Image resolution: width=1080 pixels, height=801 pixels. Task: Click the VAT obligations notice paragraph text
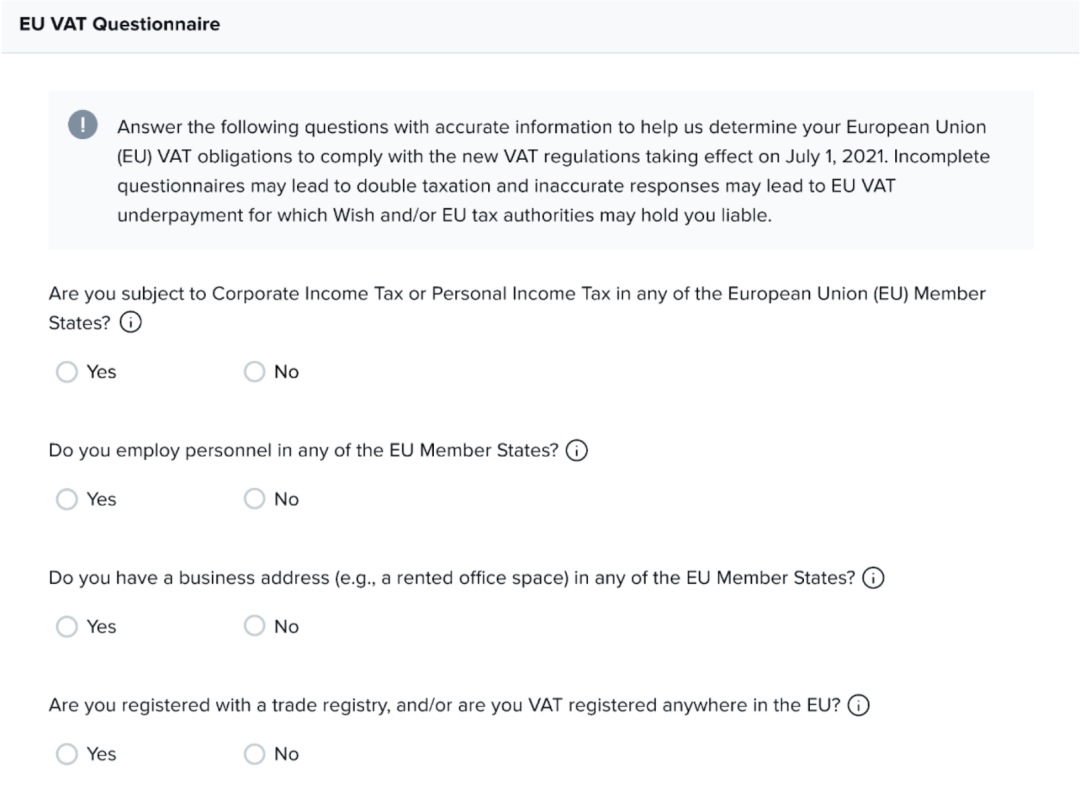[552, 171]
